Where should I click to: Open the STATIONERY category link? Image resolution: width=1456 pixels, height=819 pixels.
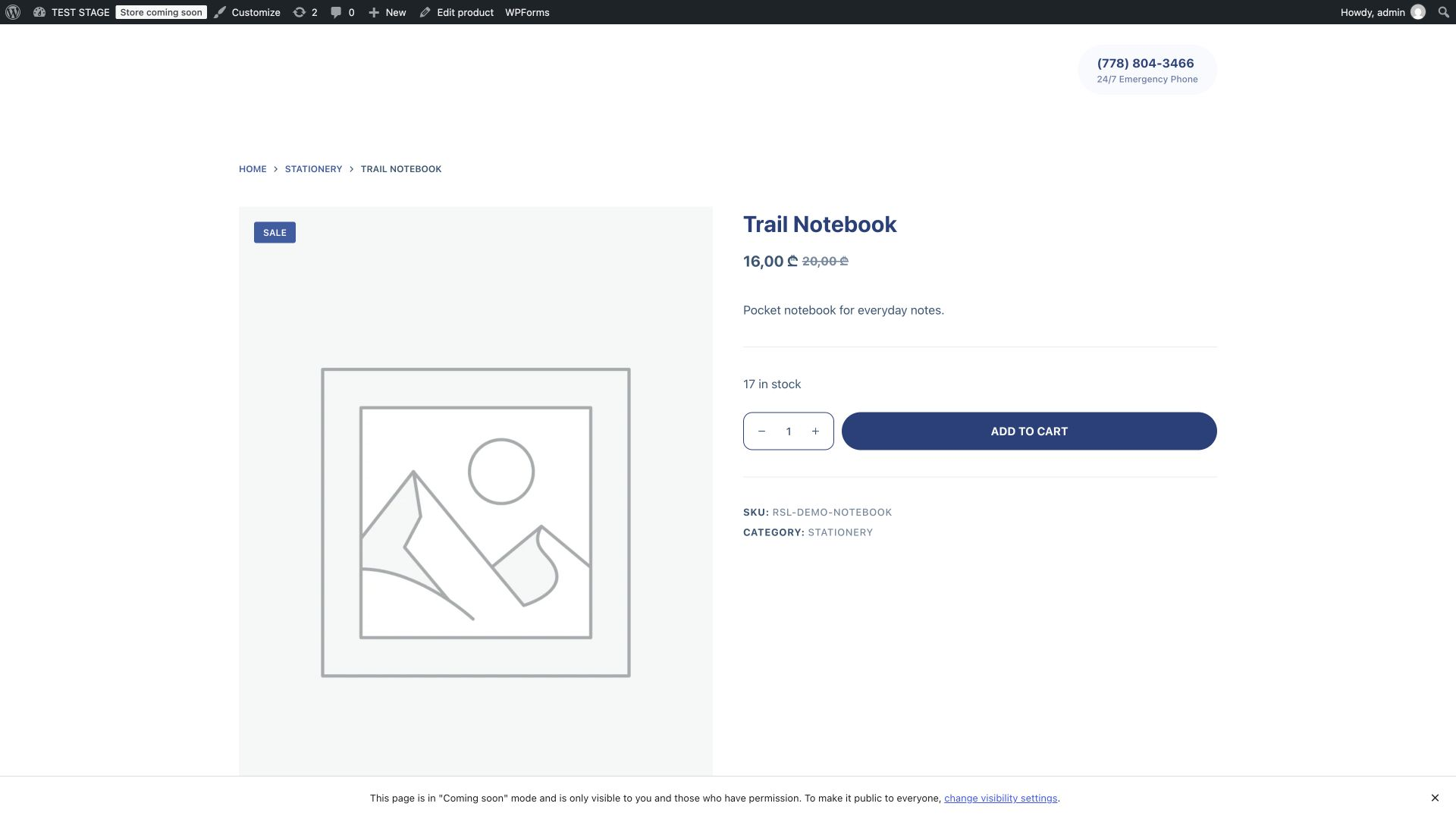click(840, 532)
